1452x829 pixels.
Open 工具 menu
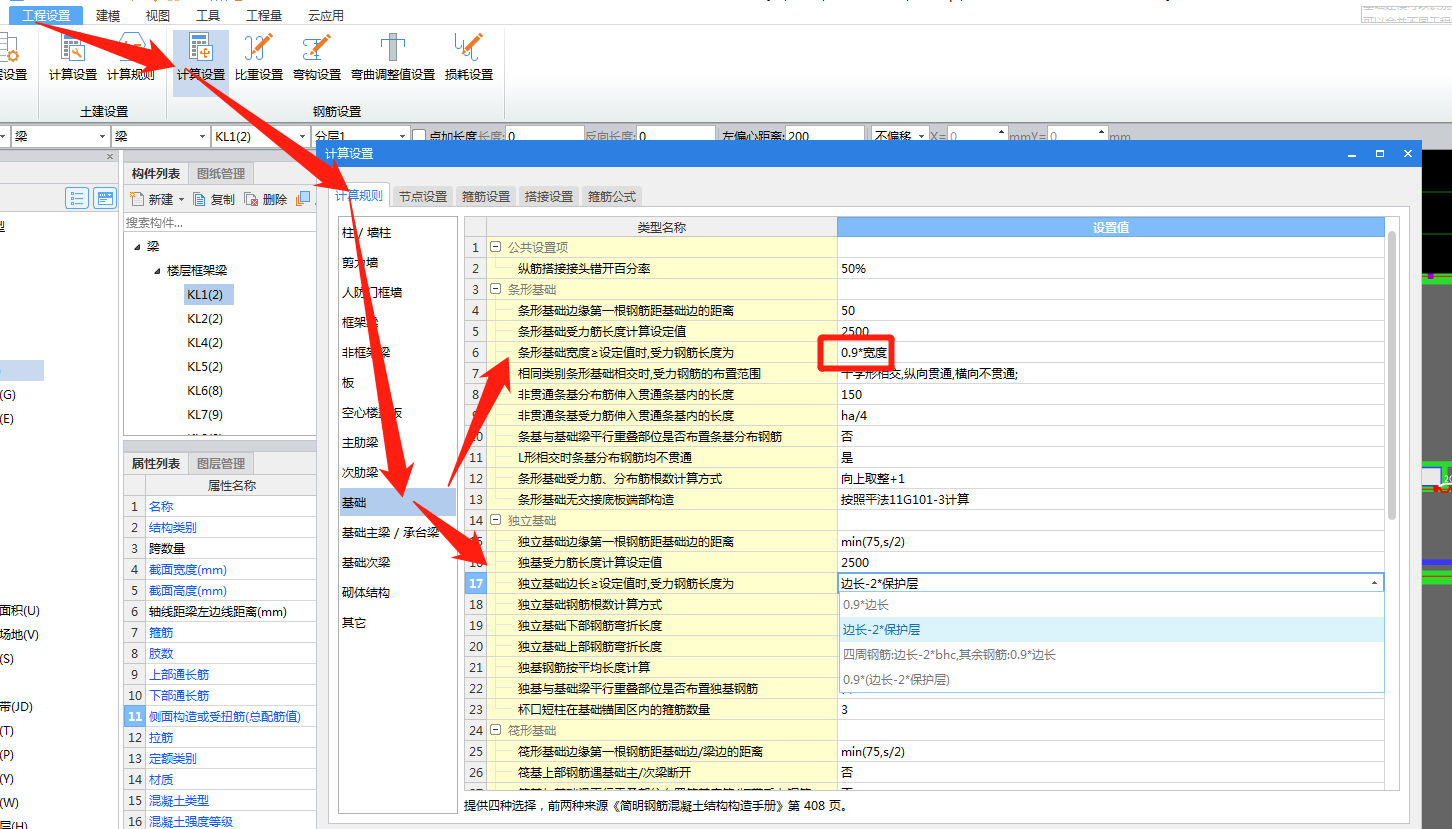point(208,15)
